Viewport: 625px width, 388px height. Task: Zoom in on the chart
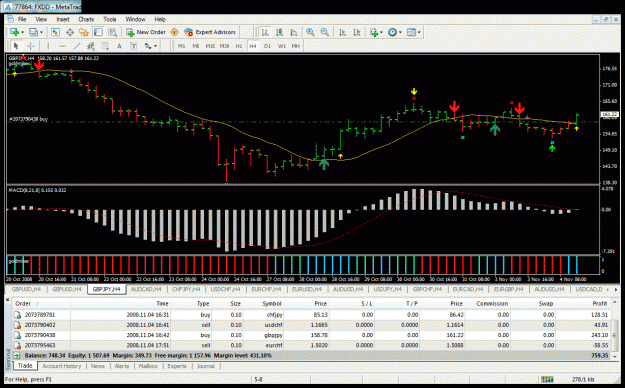(310, 32)
